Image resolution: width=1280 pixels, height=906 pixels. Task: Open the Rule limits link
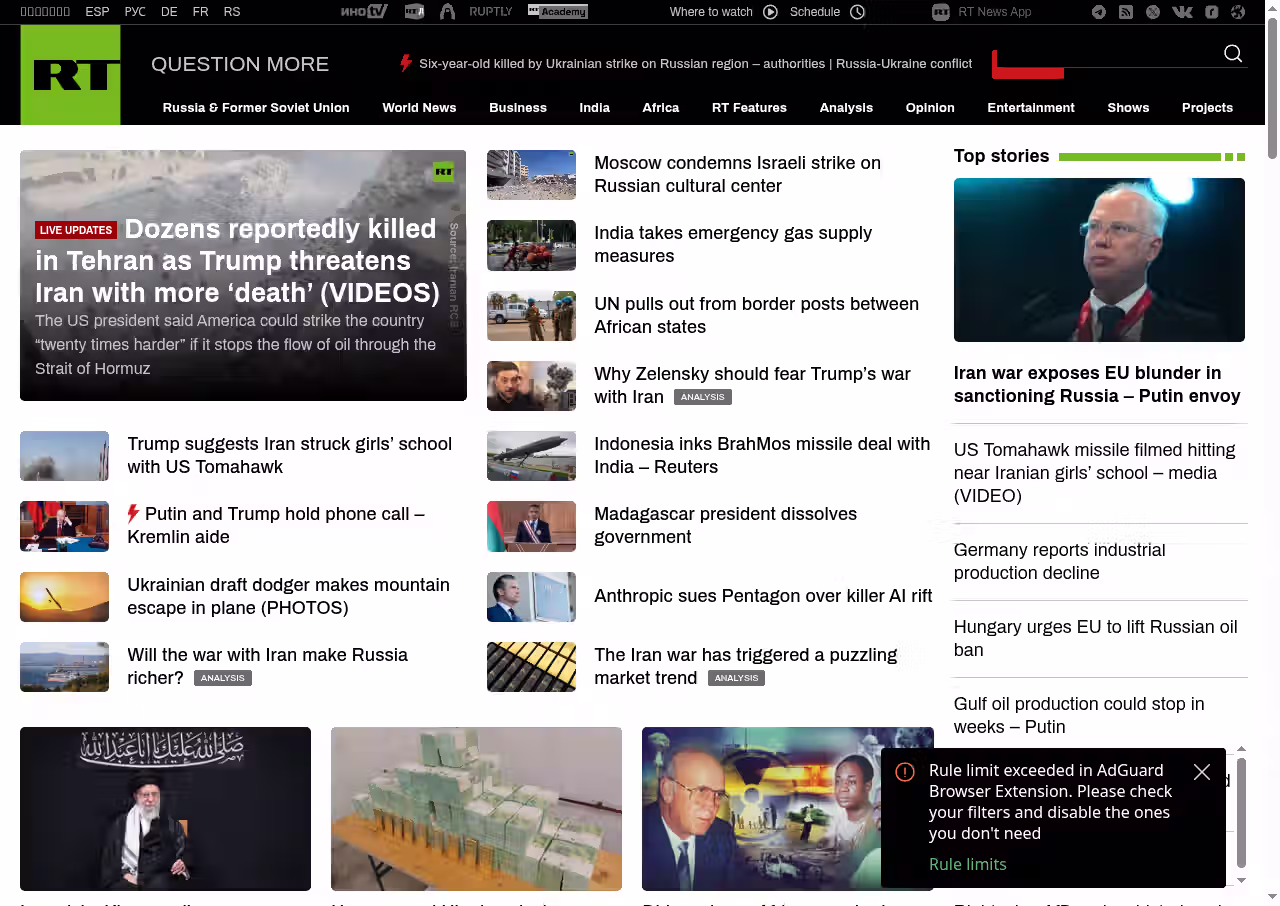967,864
